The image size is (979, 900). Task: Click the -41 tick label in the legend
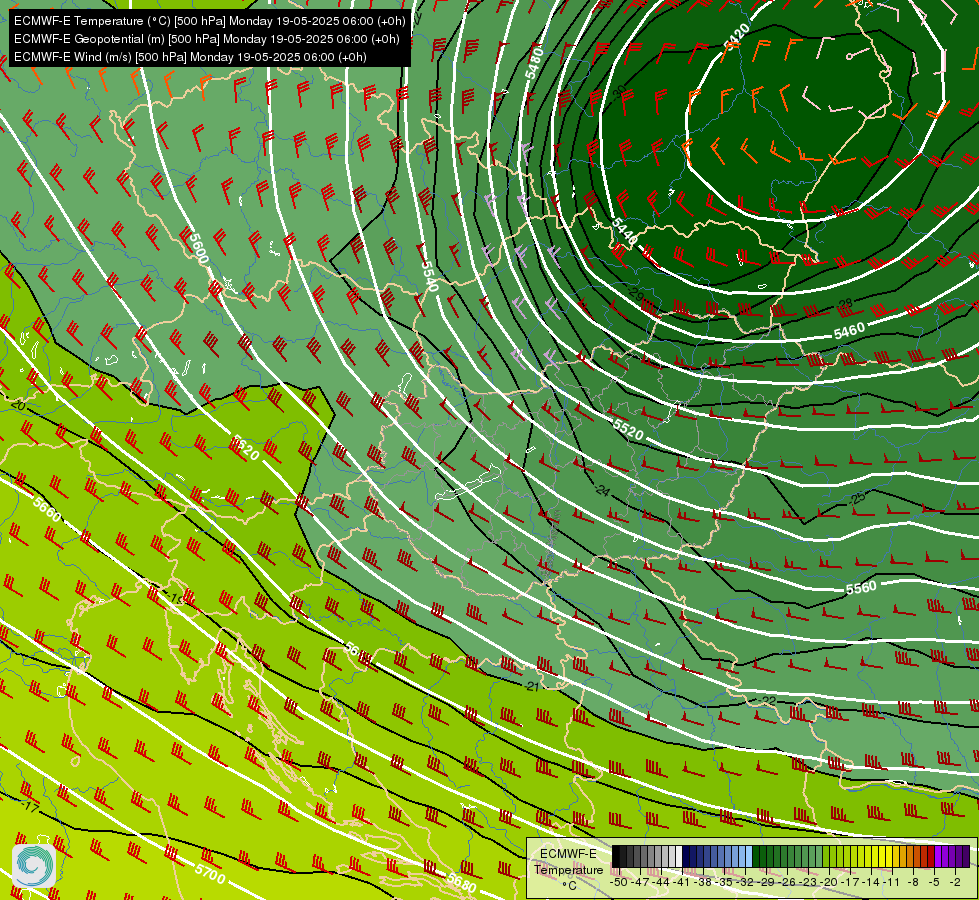681,882
